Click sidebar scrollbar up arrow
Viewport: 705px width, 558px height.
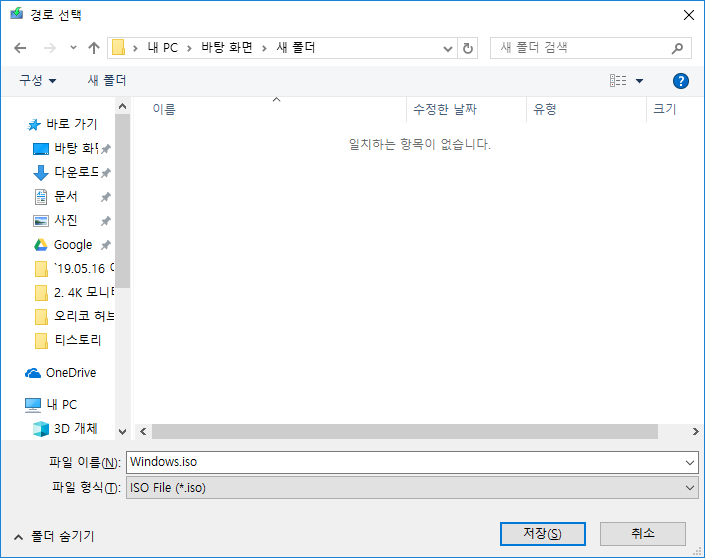(x=122, y=107)
